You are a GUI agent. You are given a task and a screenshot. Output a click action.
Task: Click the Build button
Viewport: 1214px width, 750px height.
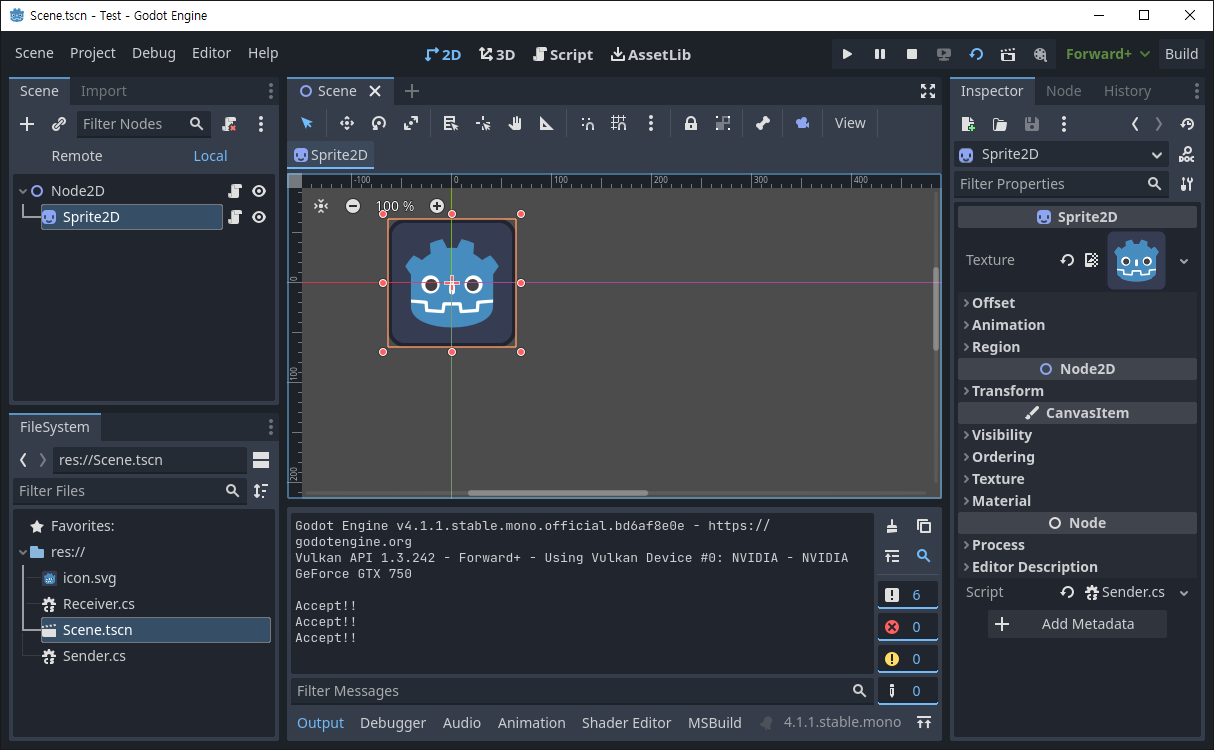click(1181, 54)
